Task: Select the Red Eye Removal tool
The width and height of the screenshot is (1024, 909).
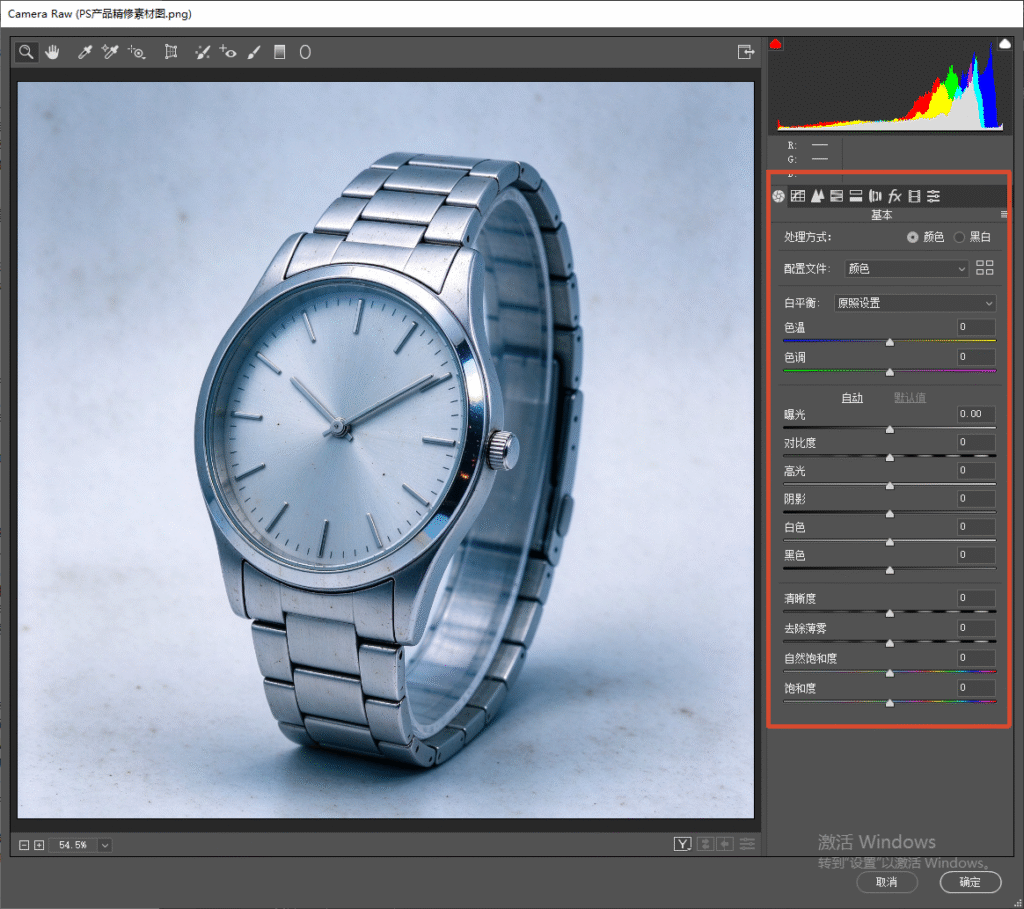Action: click(x=228, y=52)
